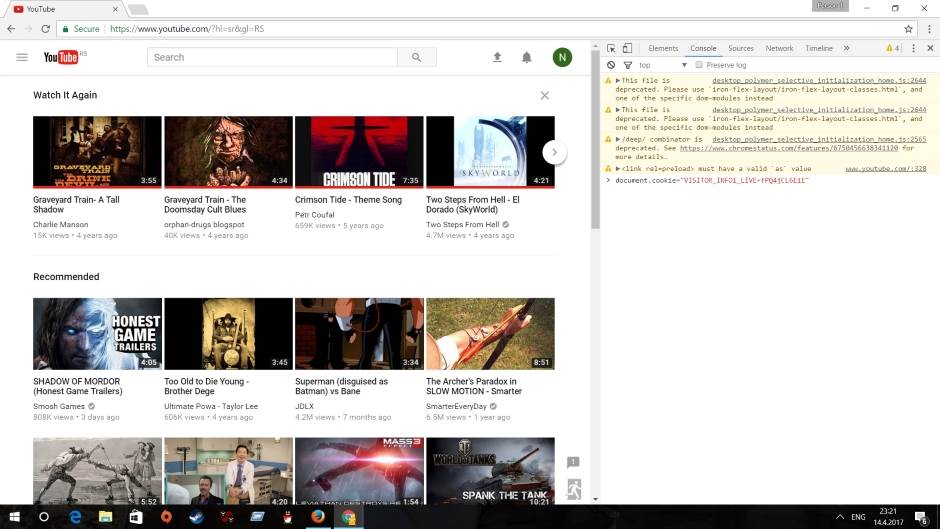Open the chromestatus.com features link

click(788, 148)
